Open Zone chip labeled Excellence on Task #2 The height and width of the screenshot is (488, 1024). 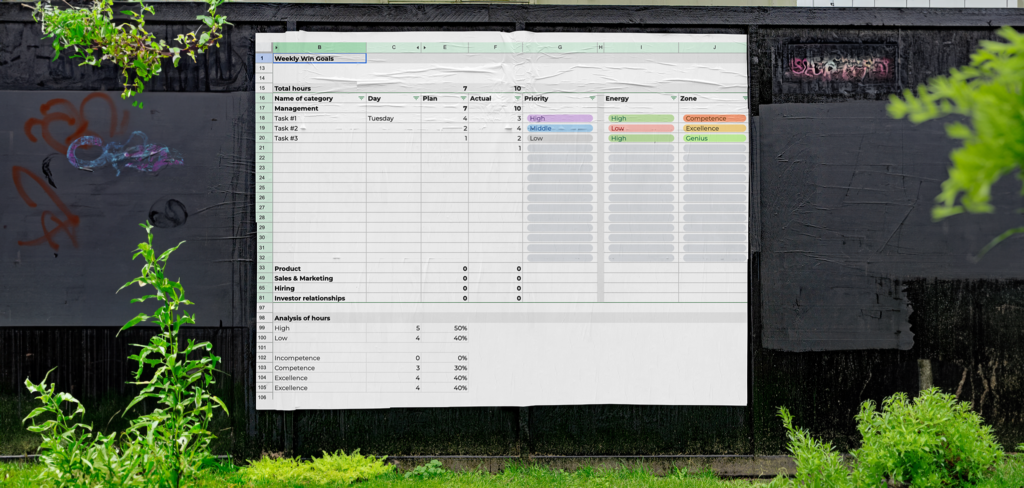714,129
